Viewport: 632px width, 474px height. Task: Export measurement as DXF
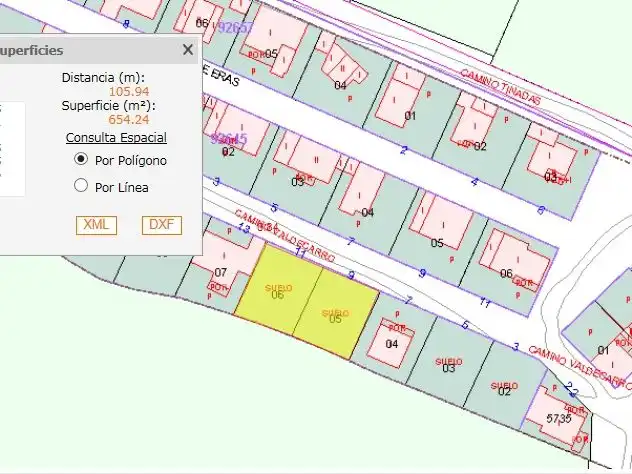(x=162, y=225)
